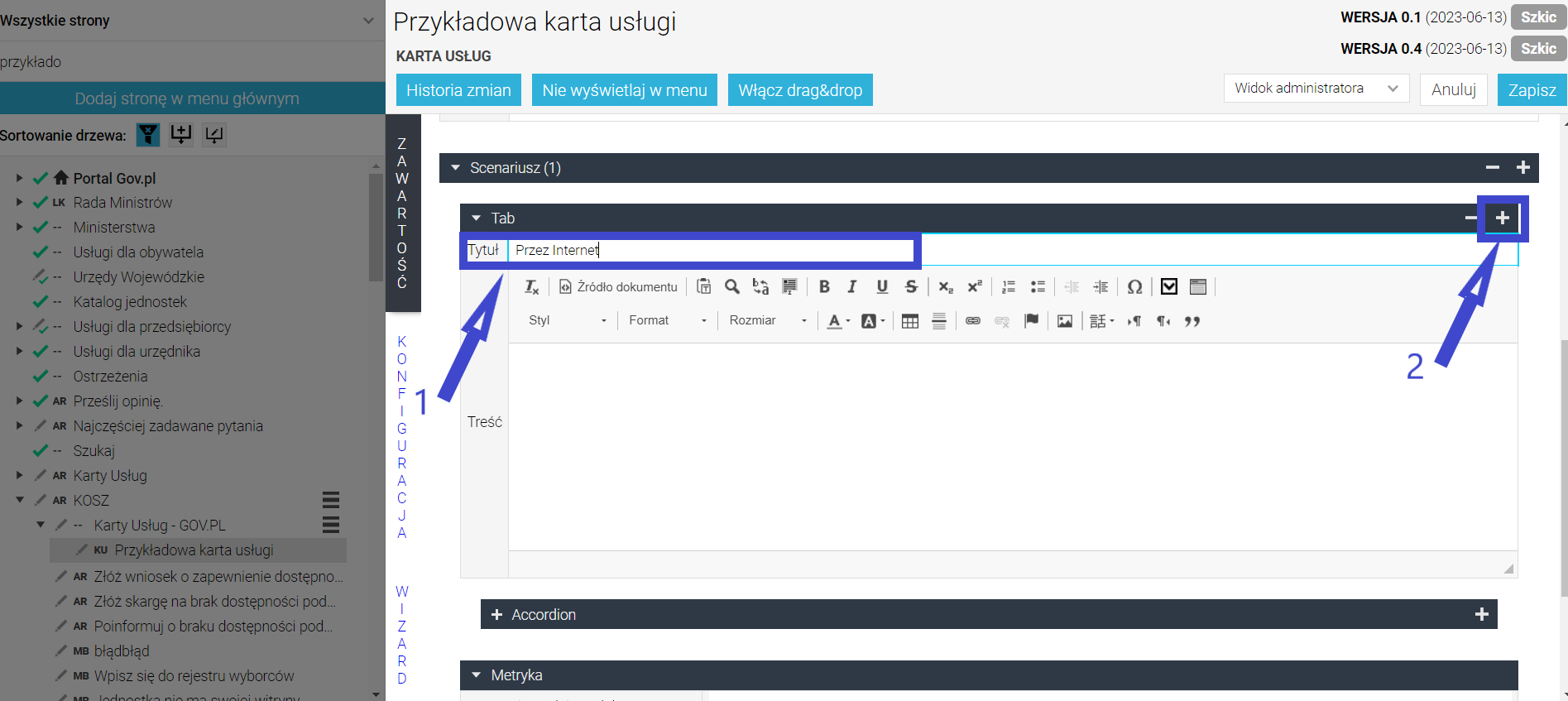This screenshot has width=1568, height=701.
Task: Insert a hyperlink
Action: point(973,321)
